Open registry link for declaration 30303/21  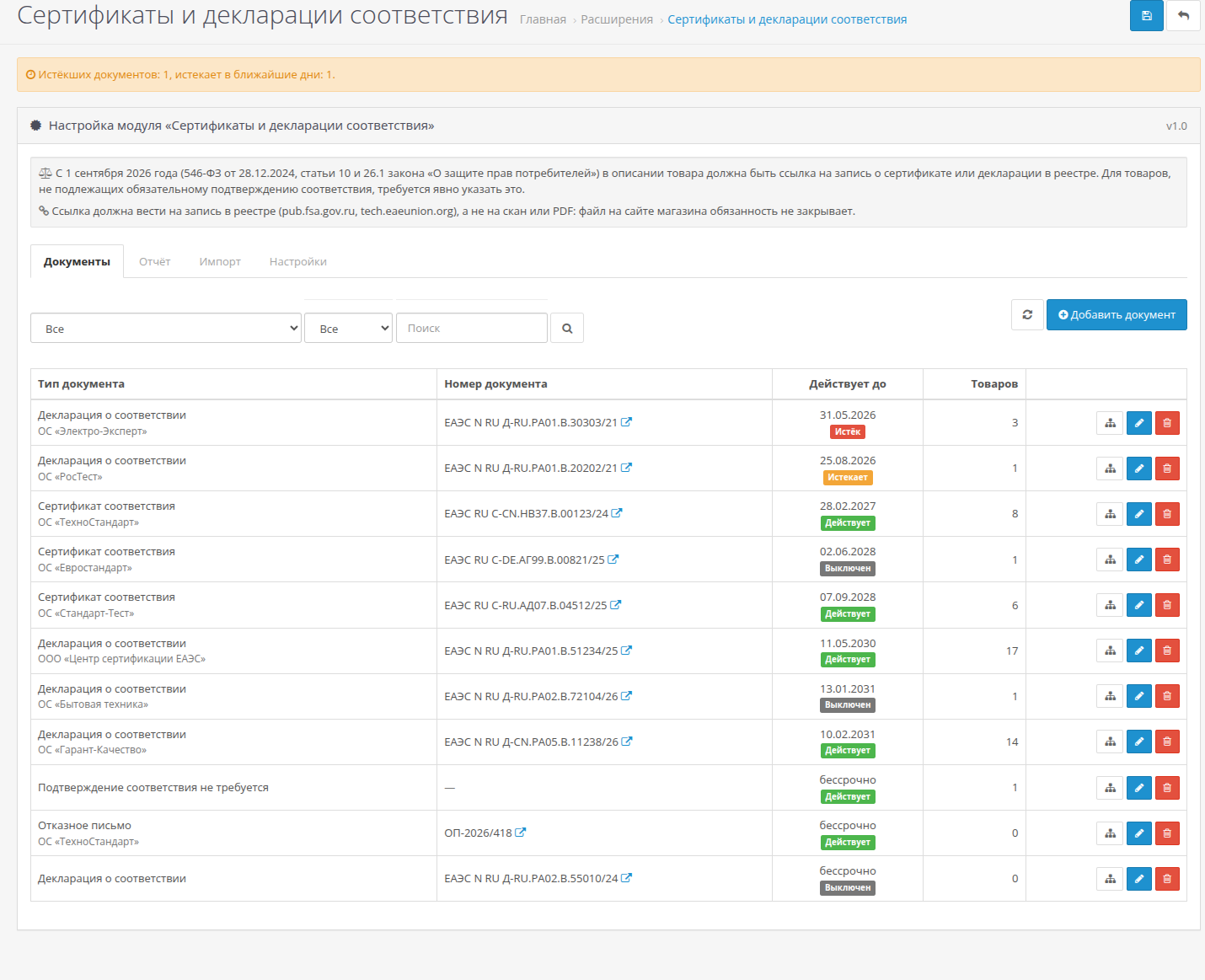[x=626, y=422]
